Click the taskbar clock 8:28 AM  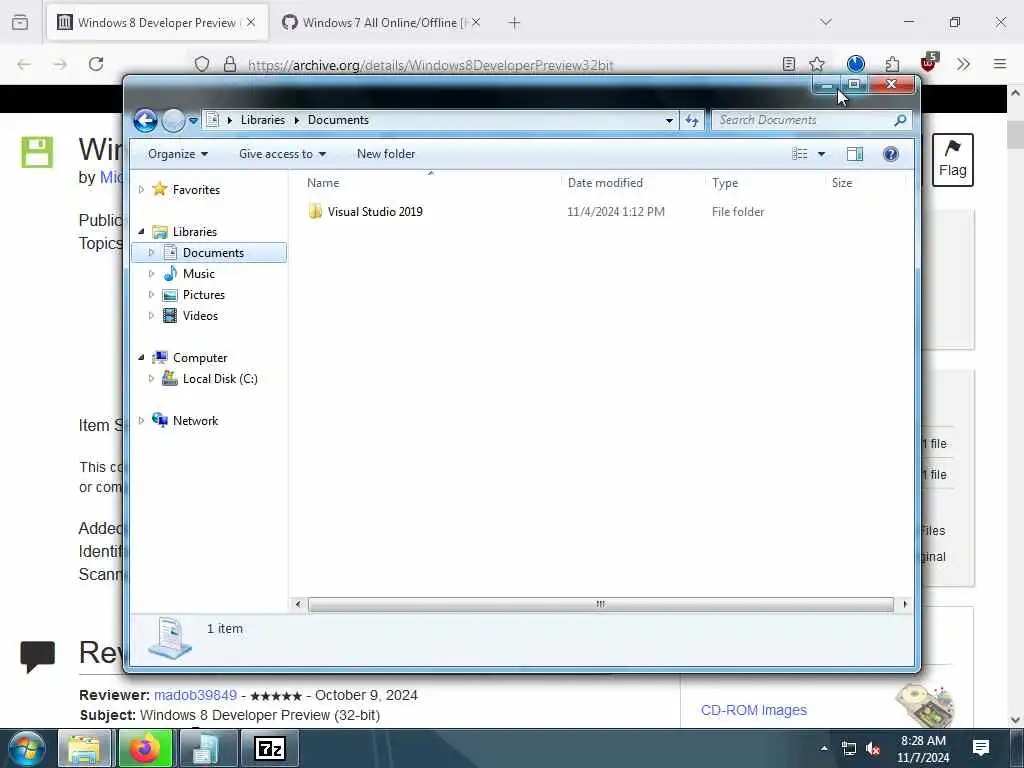tap(923, 741)
